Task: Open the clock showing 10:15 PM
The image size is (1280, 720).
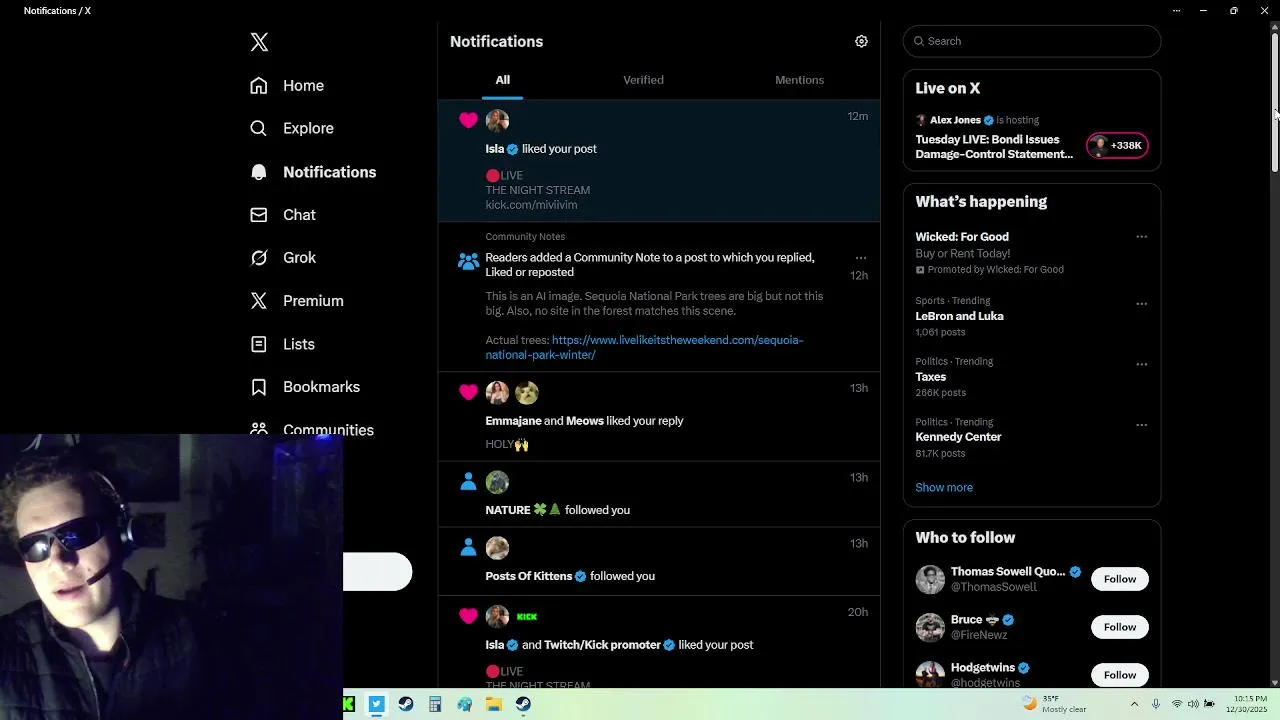Action: (1249, 704)
